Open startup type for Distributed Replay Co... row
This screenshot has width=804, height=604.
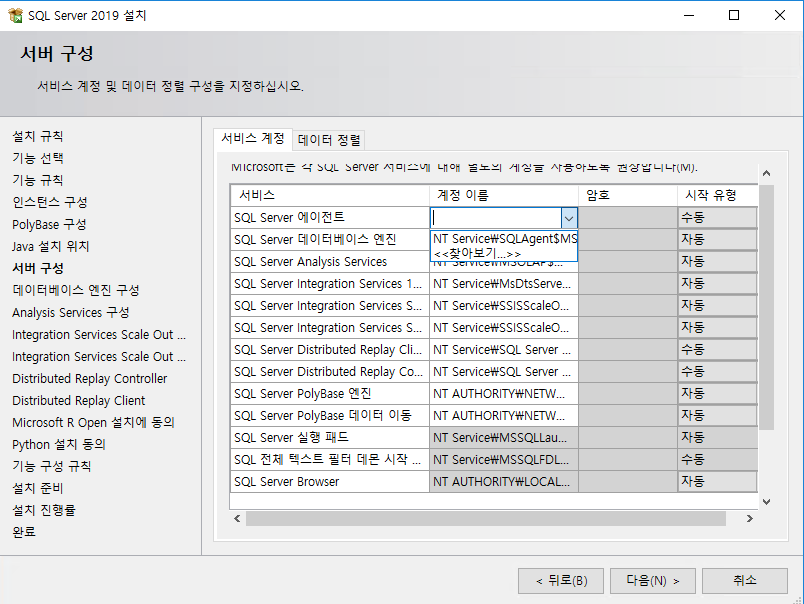coord(717,372)
